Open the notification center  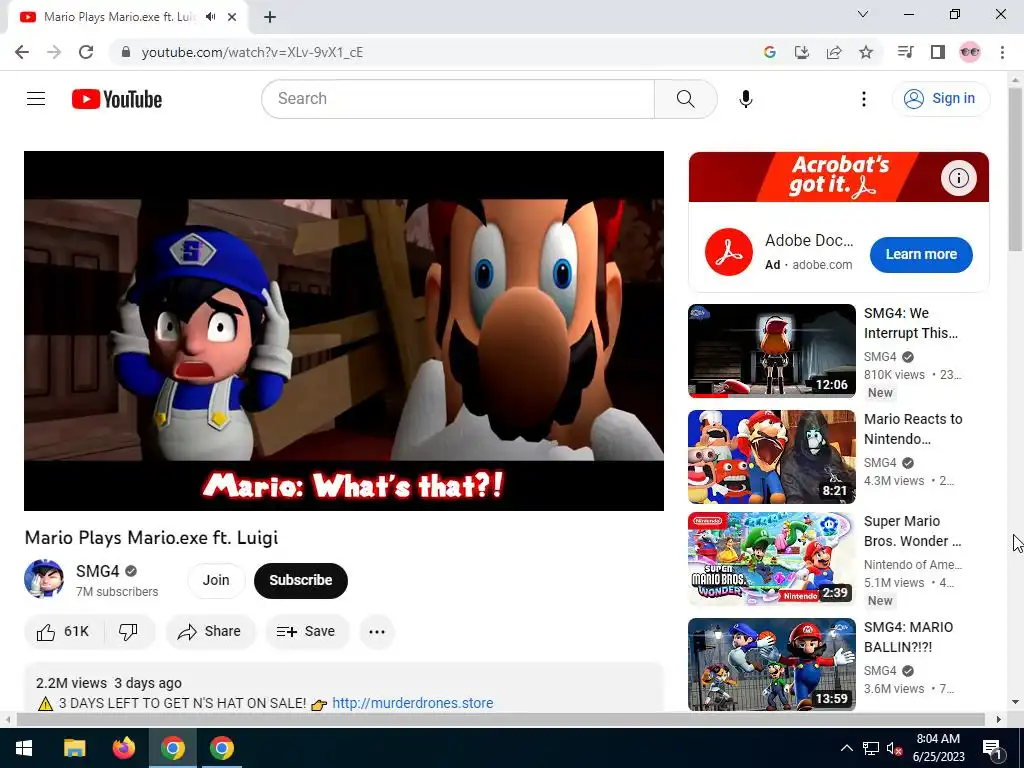point(992,748)
